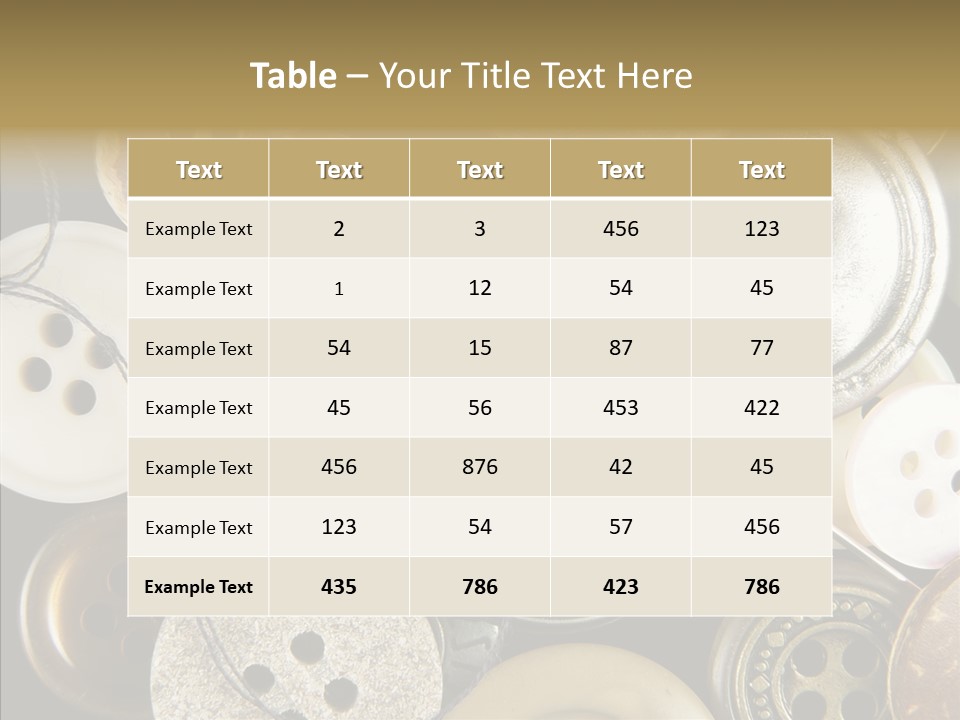Select the last column 'Text' header cell
960x720 pixels.
pyautogui.click(x=762, y=168)
